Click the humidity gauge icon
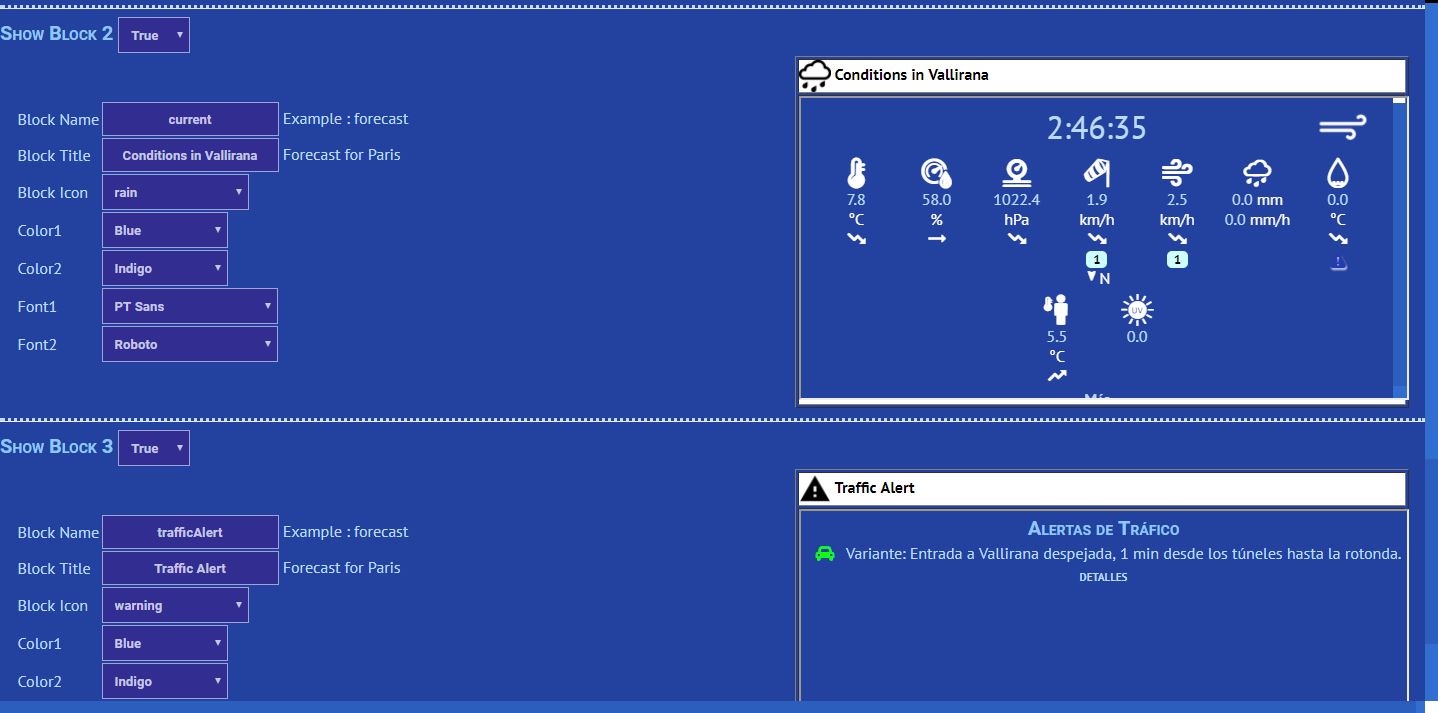This screenshot has height=713, width=1438. [x=936, y=173]
